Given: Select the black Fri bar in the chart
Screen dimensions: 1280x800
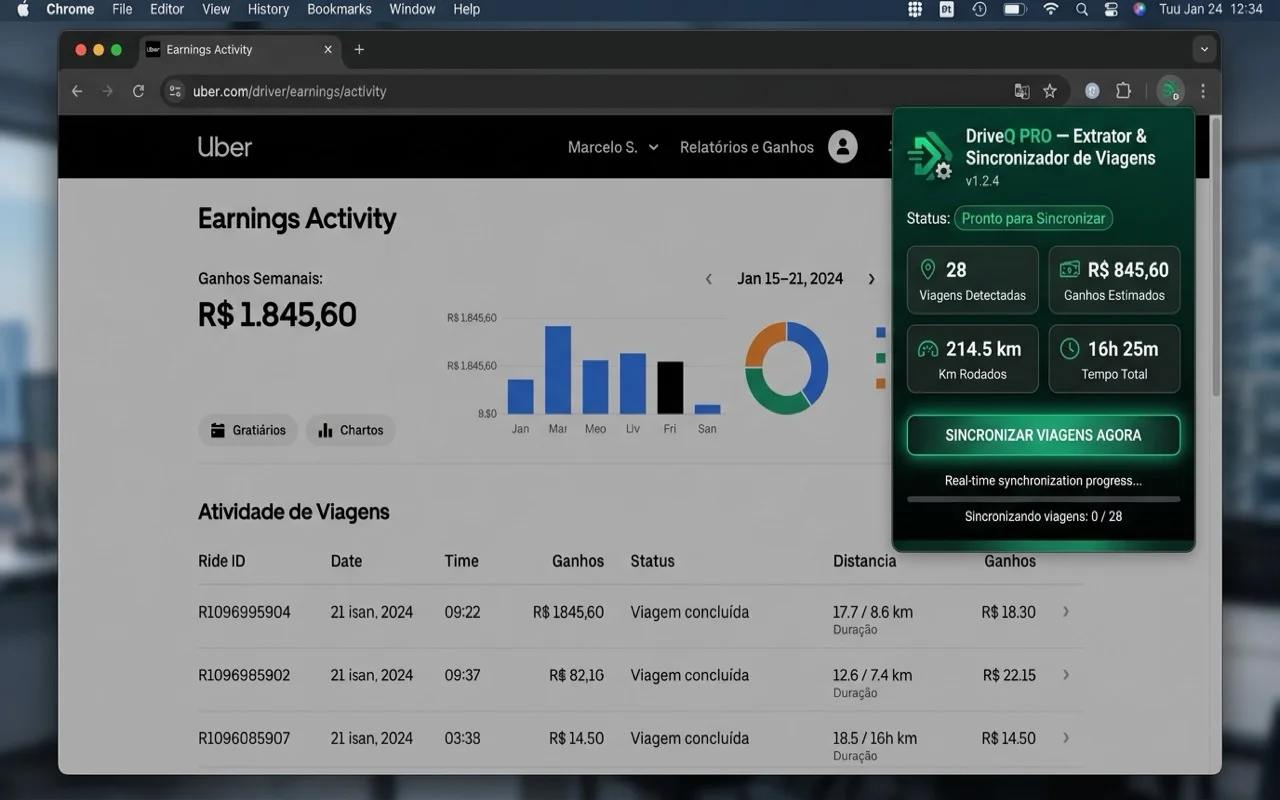Looking at the screenshot, I should 670,387.
